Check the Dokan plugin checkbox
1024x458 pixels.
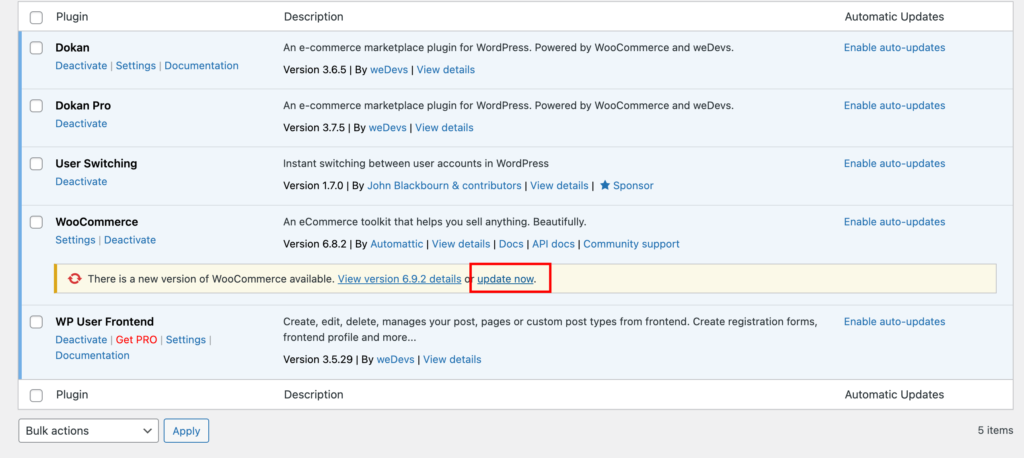(37, 48)
